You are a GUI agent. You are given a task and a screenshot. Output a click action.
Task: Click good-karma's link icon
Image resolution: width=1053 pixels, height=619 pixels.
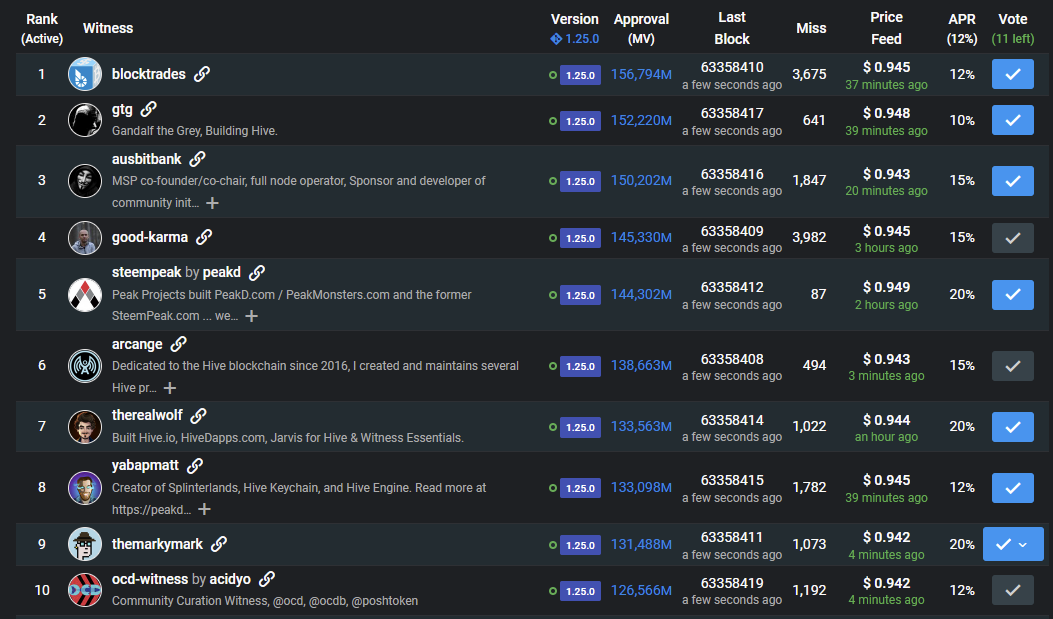[x=204, y=237]
